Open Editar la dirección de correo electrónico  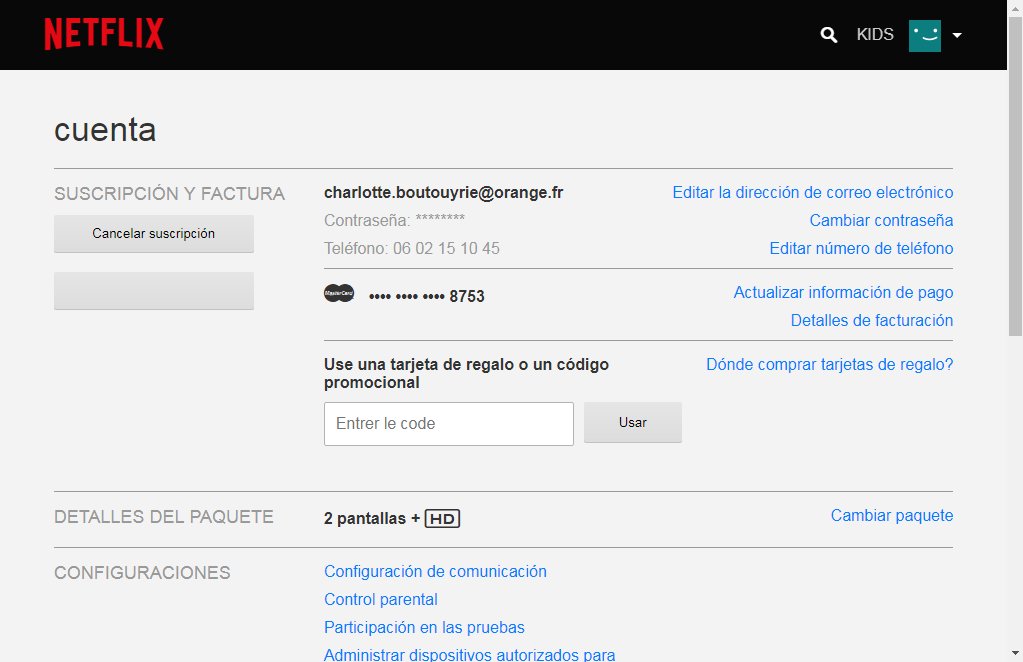[x=813, y=192]
